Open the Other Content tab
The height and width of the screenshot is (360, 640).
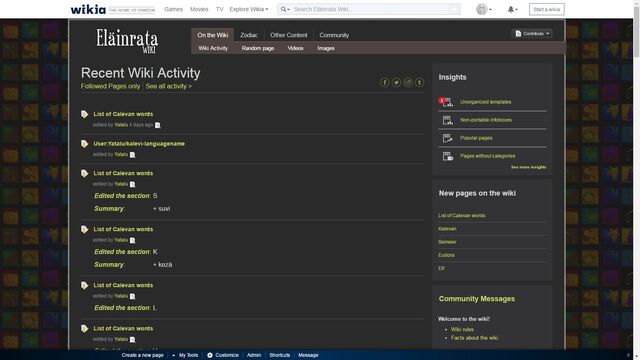[x=289, y=35]
